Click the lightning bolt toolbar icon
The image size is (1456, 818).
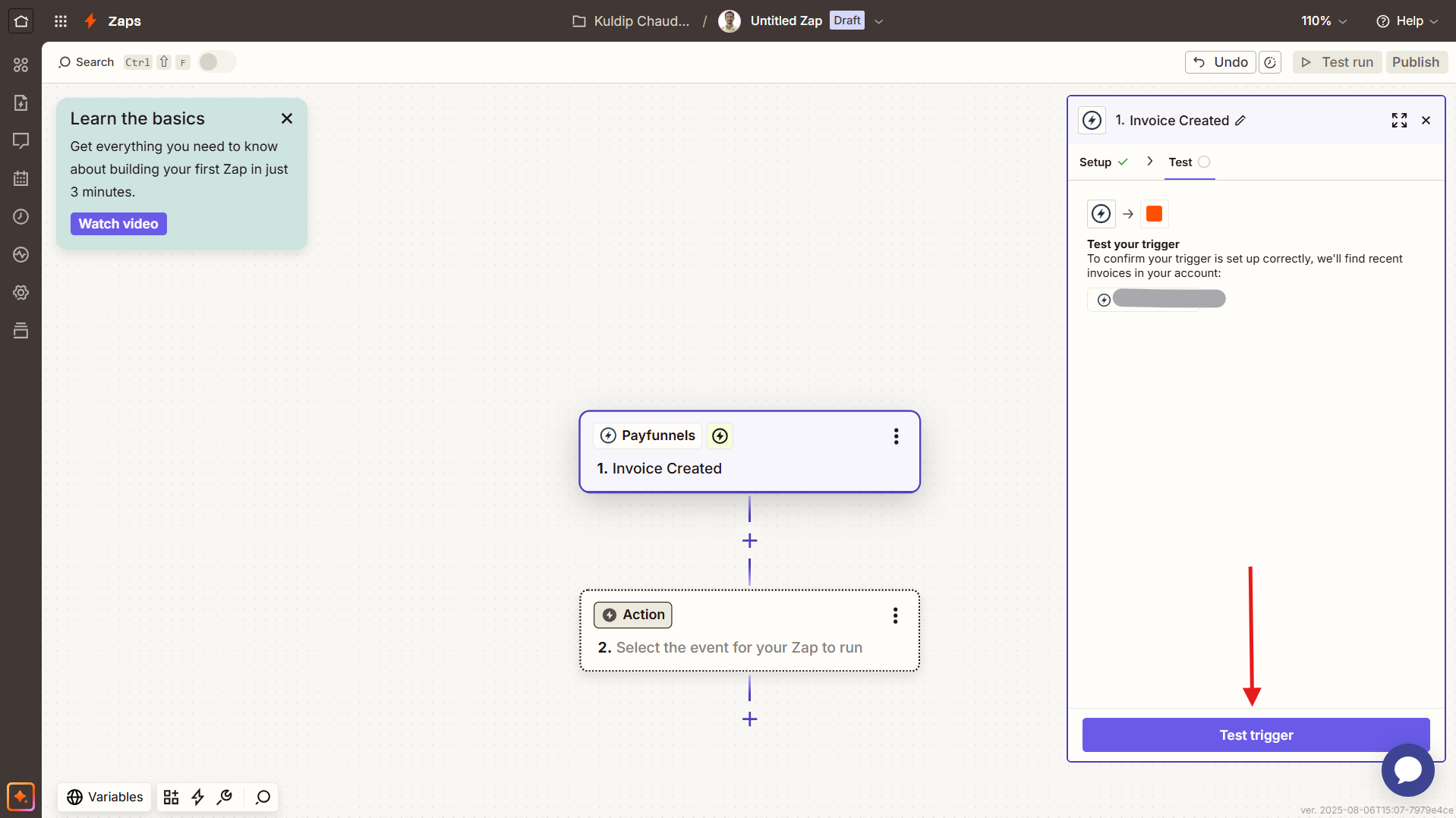(198, 797)
